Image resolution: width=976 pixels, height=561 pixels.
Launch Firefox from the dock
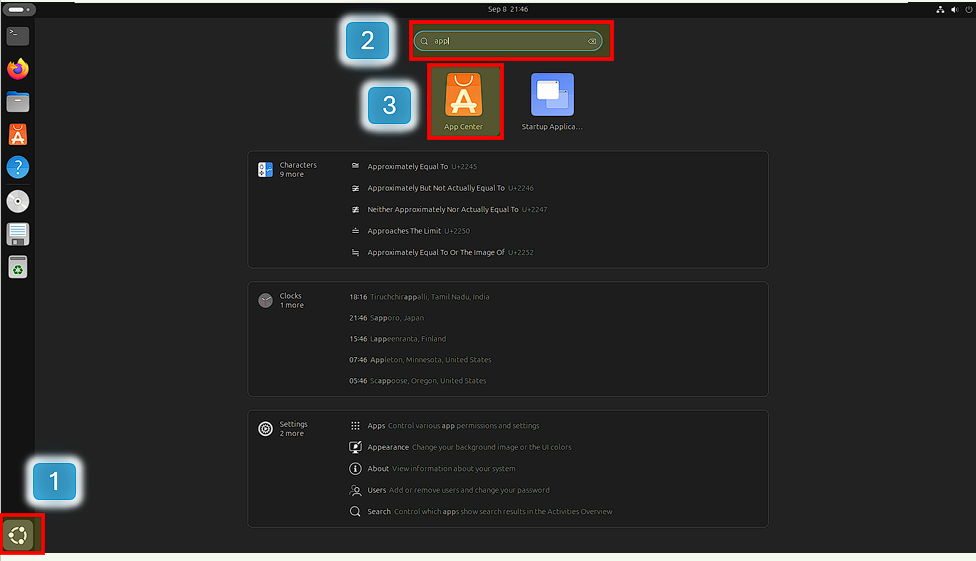(17, 68)
